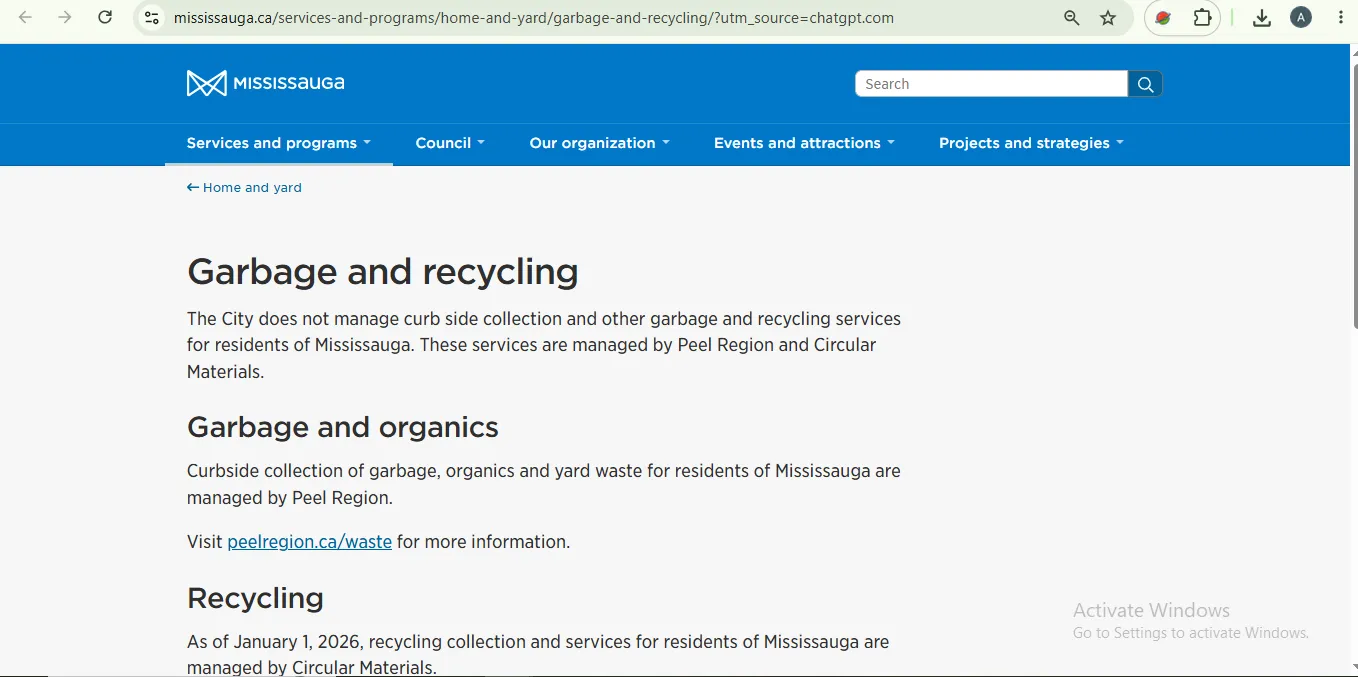
Task: Click the Mississauga logo
Action: coord(265,83)
